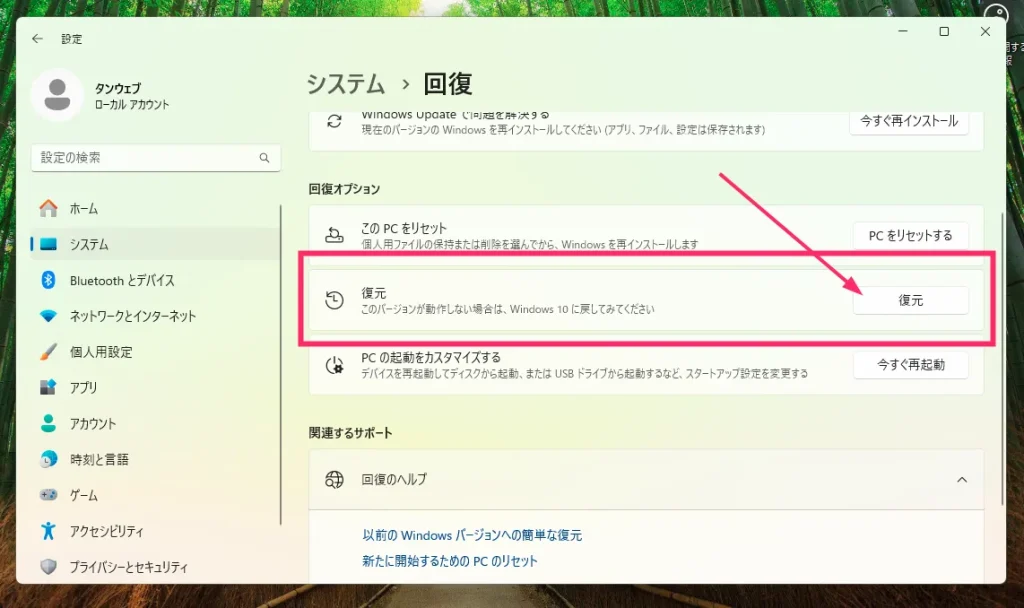Screen dimensions: 1024x608
Task: Click the content pane vertical scrollbar
Action: (x=1002, y=359)
